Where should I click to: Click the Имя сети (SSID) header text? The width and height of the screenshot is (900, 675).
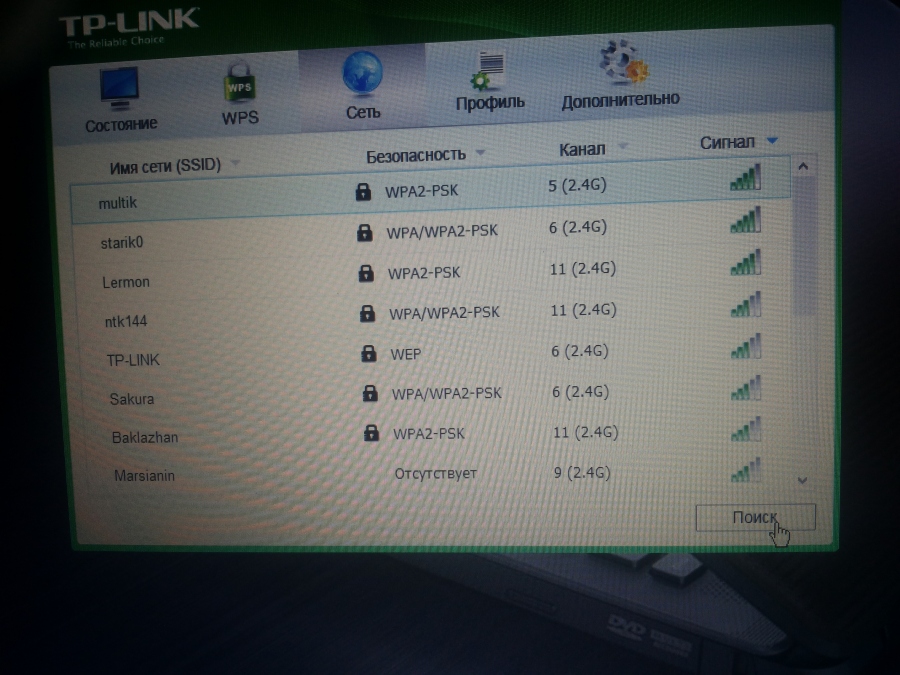pos(165,166)
